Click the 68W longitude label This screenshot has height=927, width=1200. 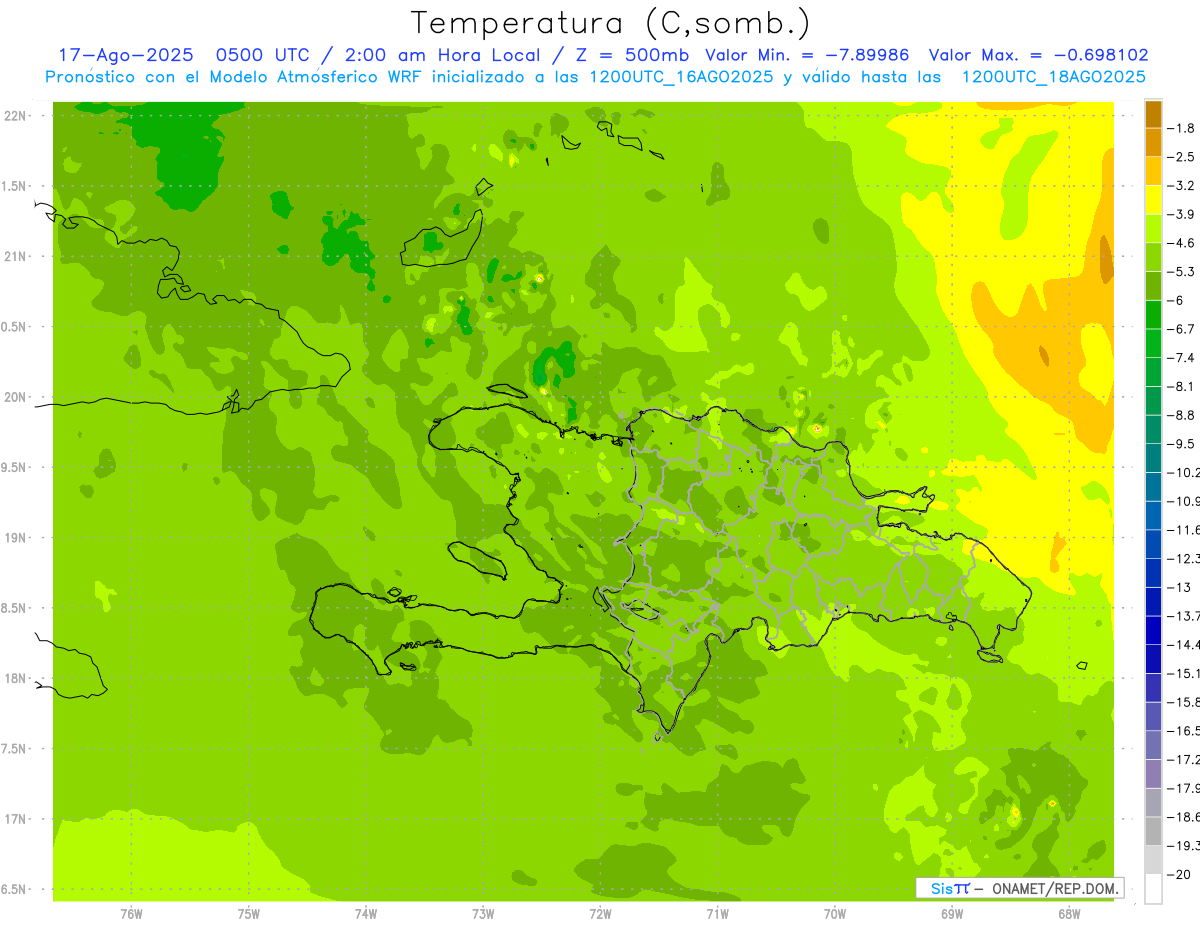1069,914
